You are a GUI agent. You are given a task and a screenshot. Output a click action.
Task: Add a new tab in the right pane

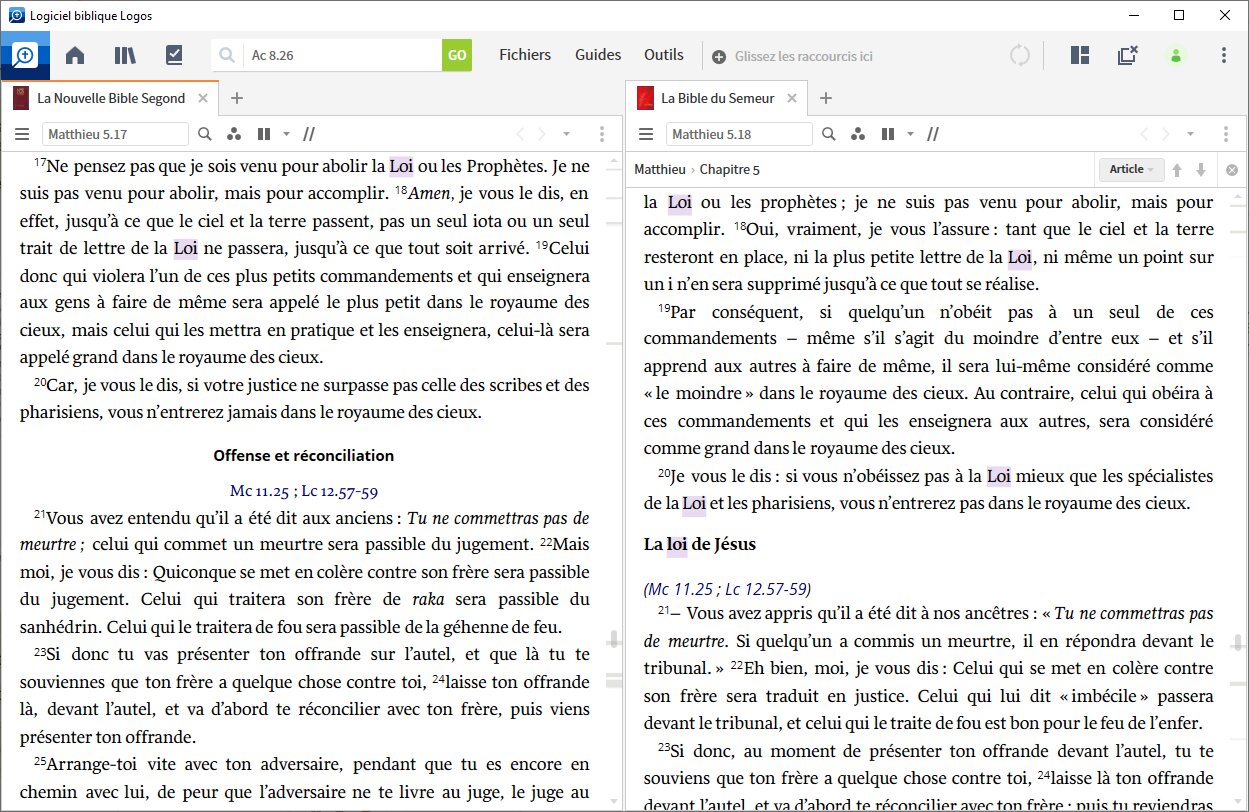point(826,98)
